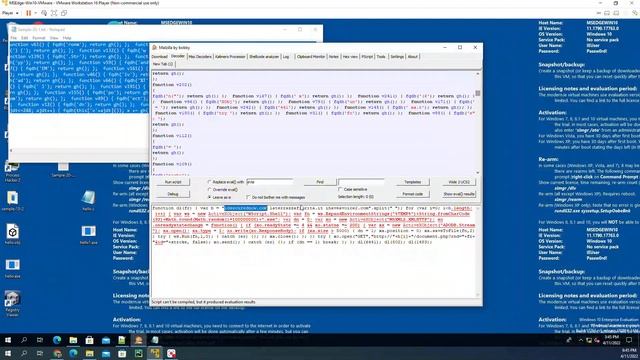
Task: Pause the virtual machine in VMware toolbar
Action: click(x=29, y=13)
